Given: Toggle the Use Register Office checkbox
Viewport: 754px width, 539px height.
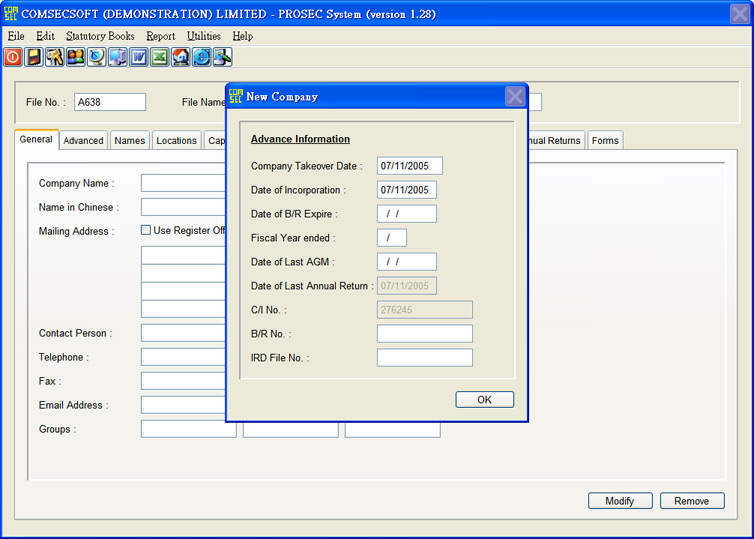Looking at the screenshot, I should 146,230.
